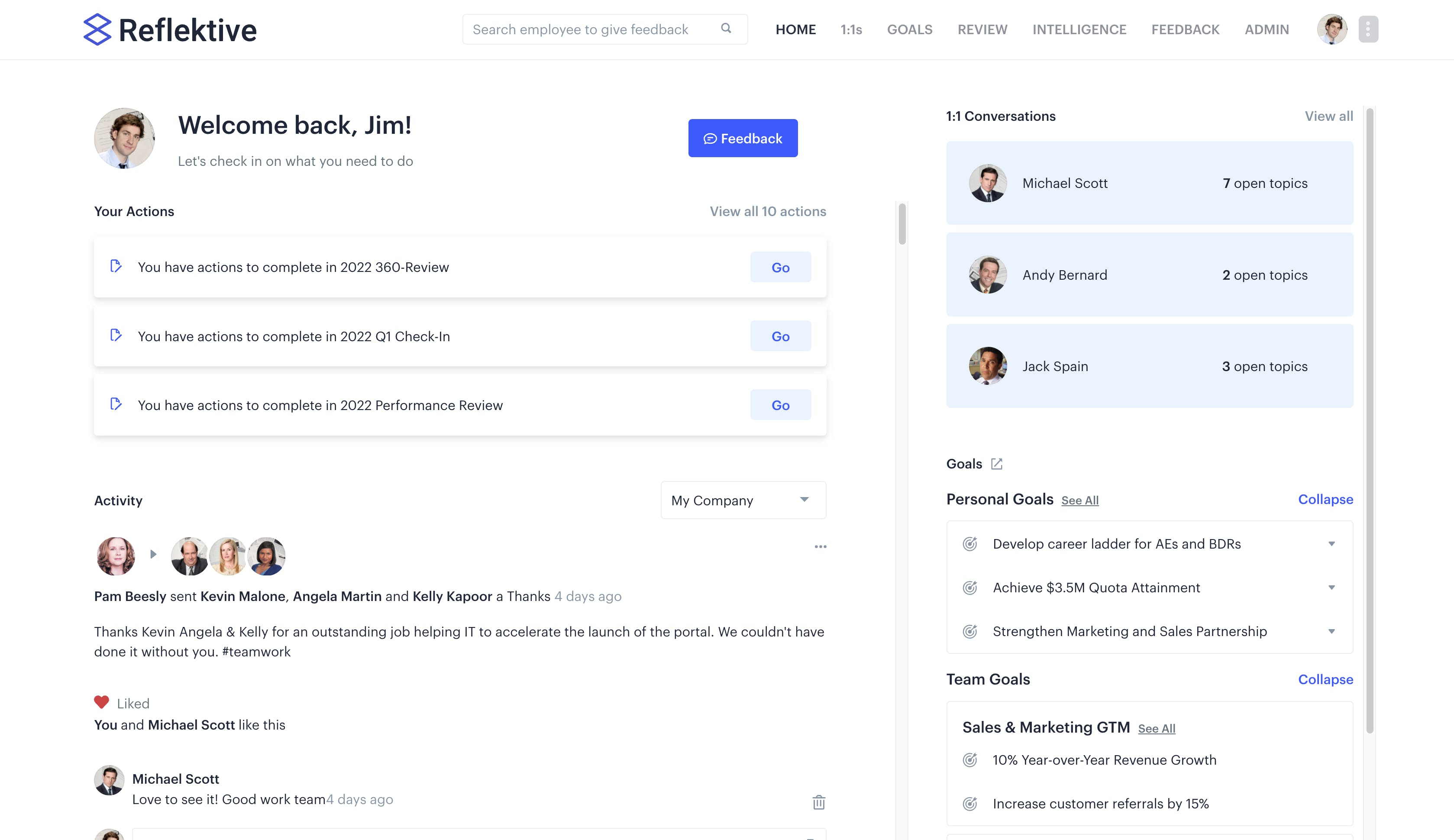The image size is (1454, 840).
Task: Click target icon beside 10% Year-over-Year Revenue Growth
Action: coord(969,760)
